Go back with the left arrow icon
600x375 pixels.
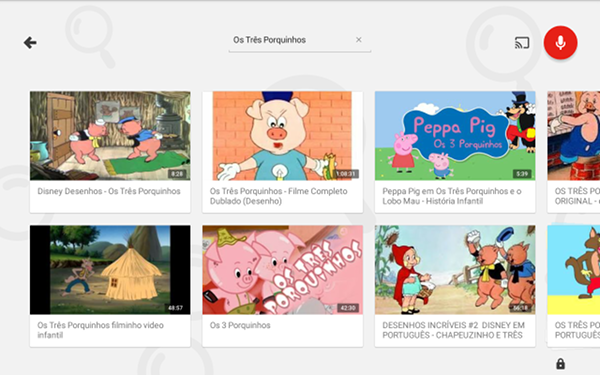coord(30,42)
